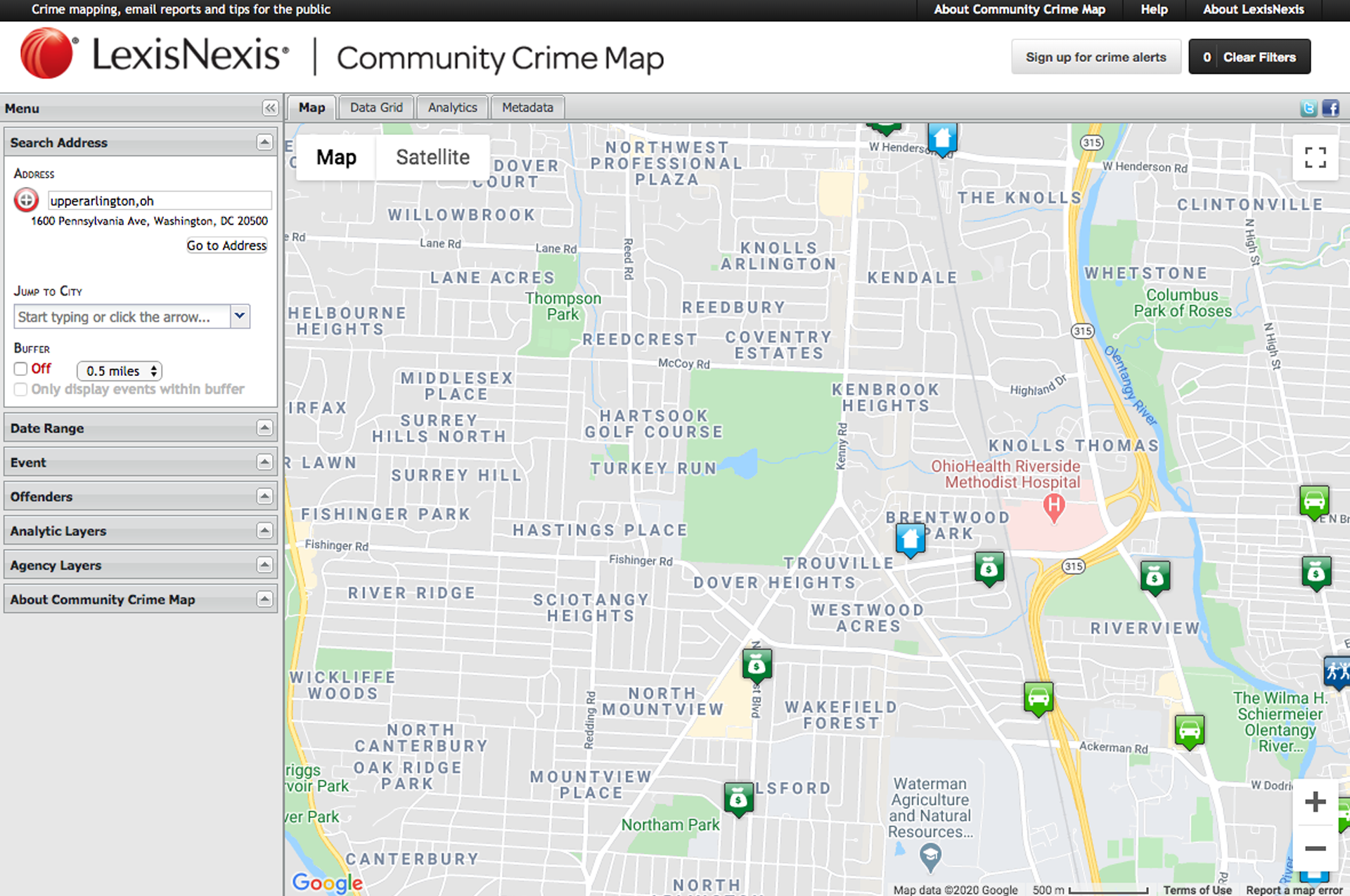This screenshot has width=1350, height=896.
Task: Expand the Date Range filter section
Action: (140, 428)
